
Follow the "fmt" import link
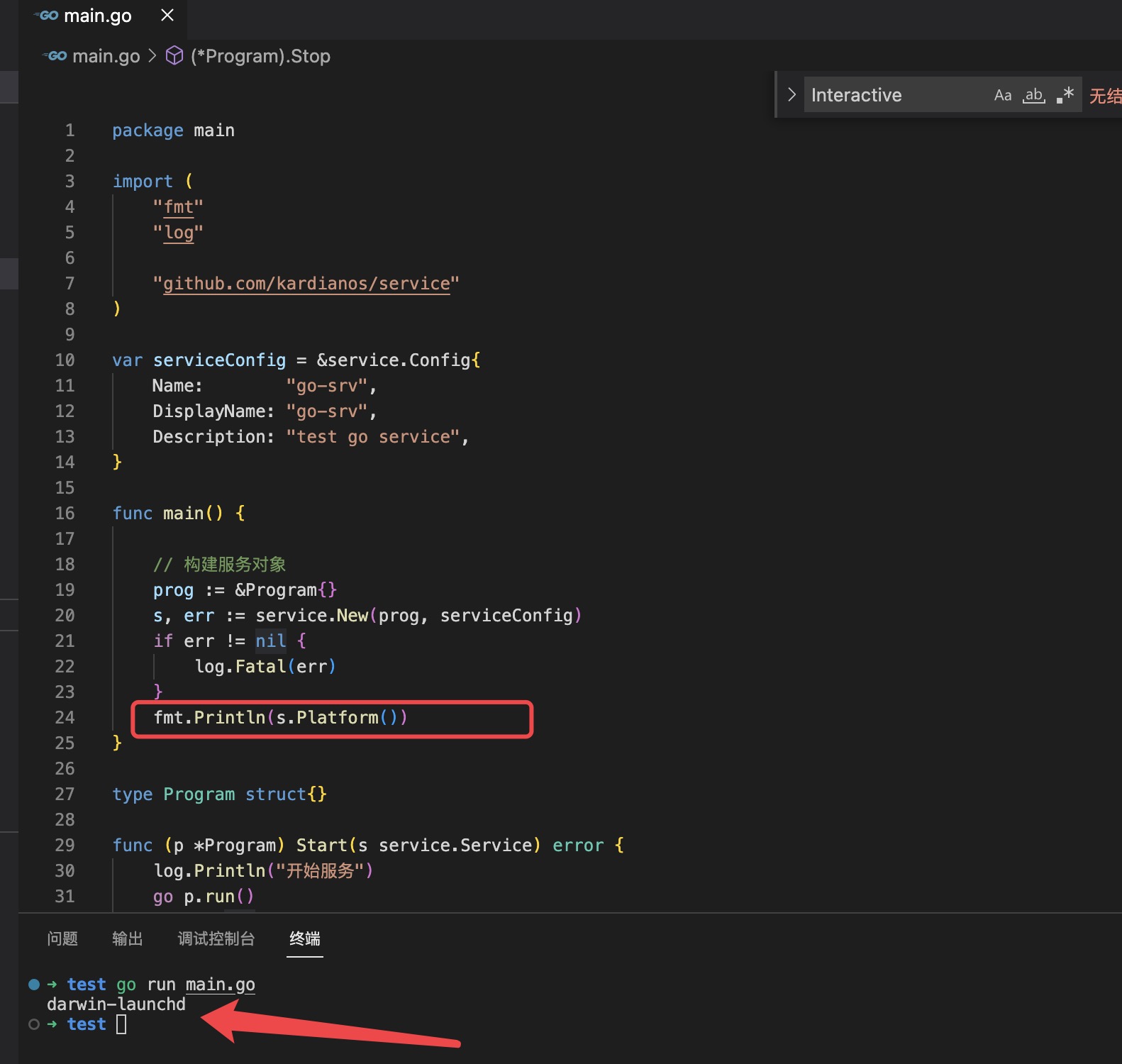pyautogui.click(x=178, y=207)
